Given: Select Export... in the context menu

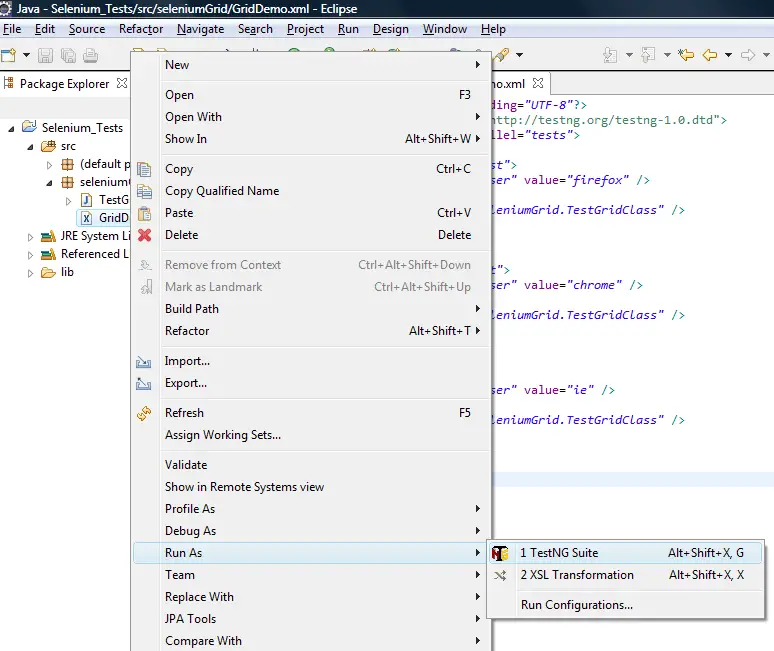Looking at the screenshot, I should [186, 383].
